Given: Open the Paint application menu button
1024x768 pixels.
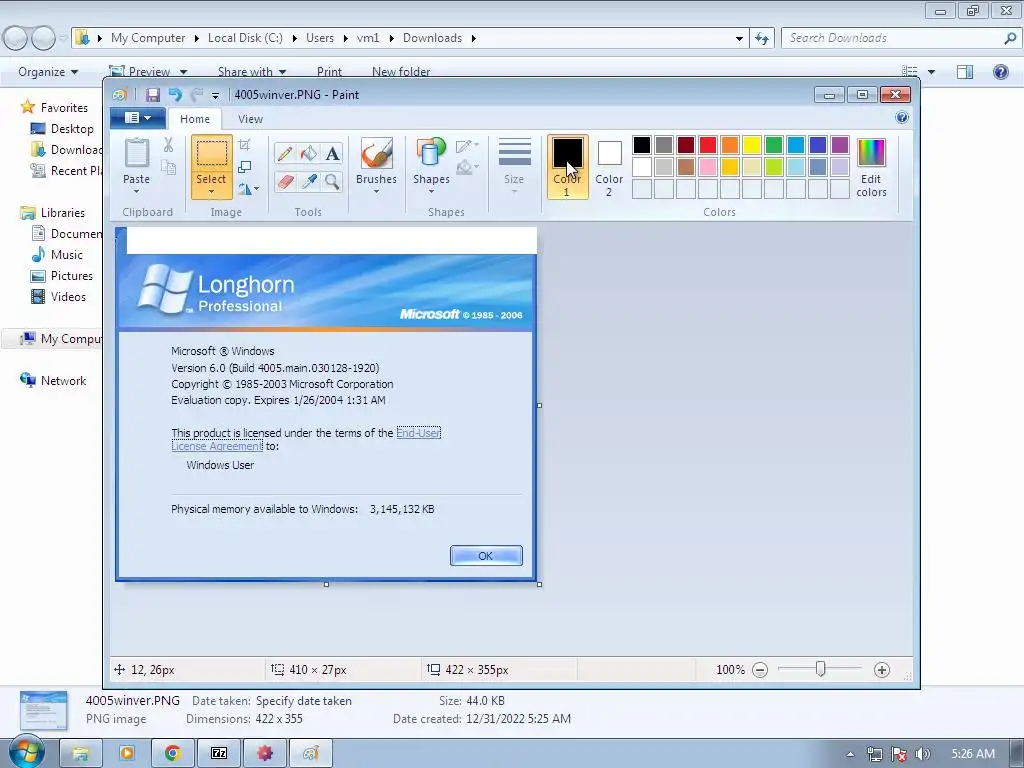Looking at the screenshot, I should 138,118.
